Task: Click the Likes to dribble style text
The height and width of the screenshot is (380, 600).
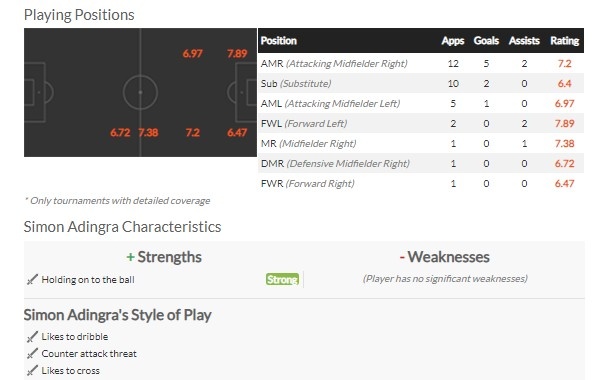Action: 75,337
